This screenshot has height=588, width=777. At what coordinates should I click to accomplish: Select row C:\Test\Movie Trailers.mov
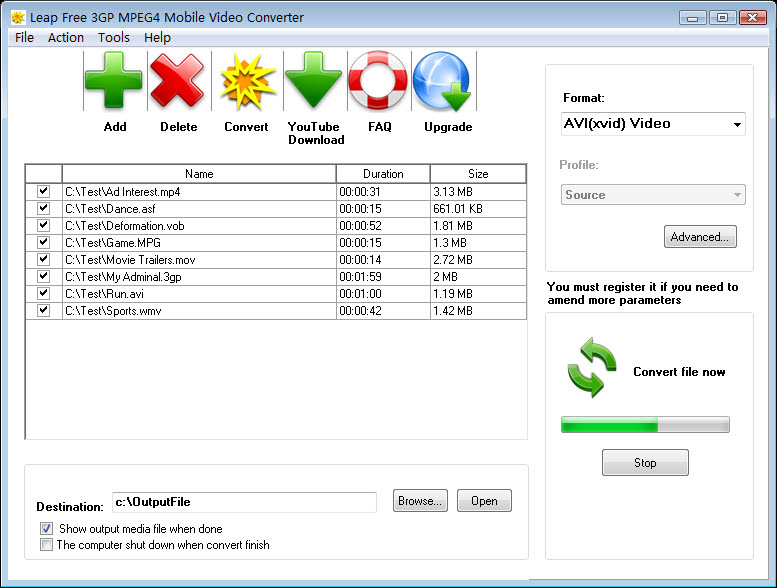tap(276, 260)
